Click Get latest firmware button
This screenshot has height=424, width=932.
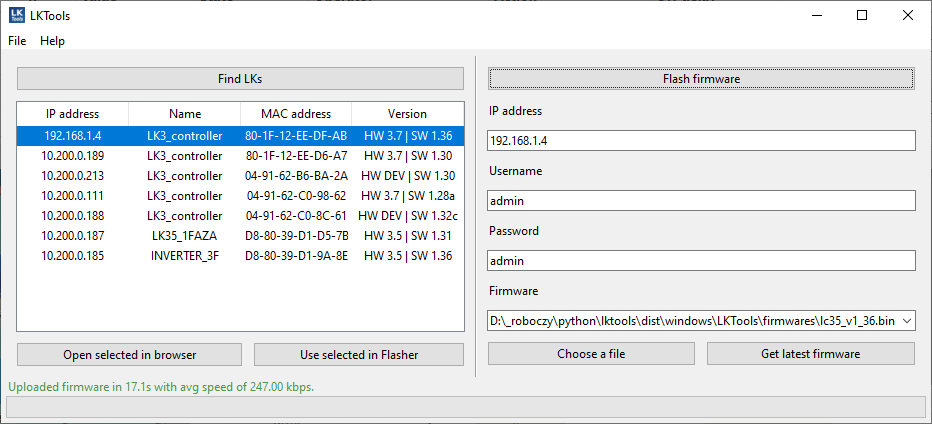pyautogui.click(x=811, y=354)
